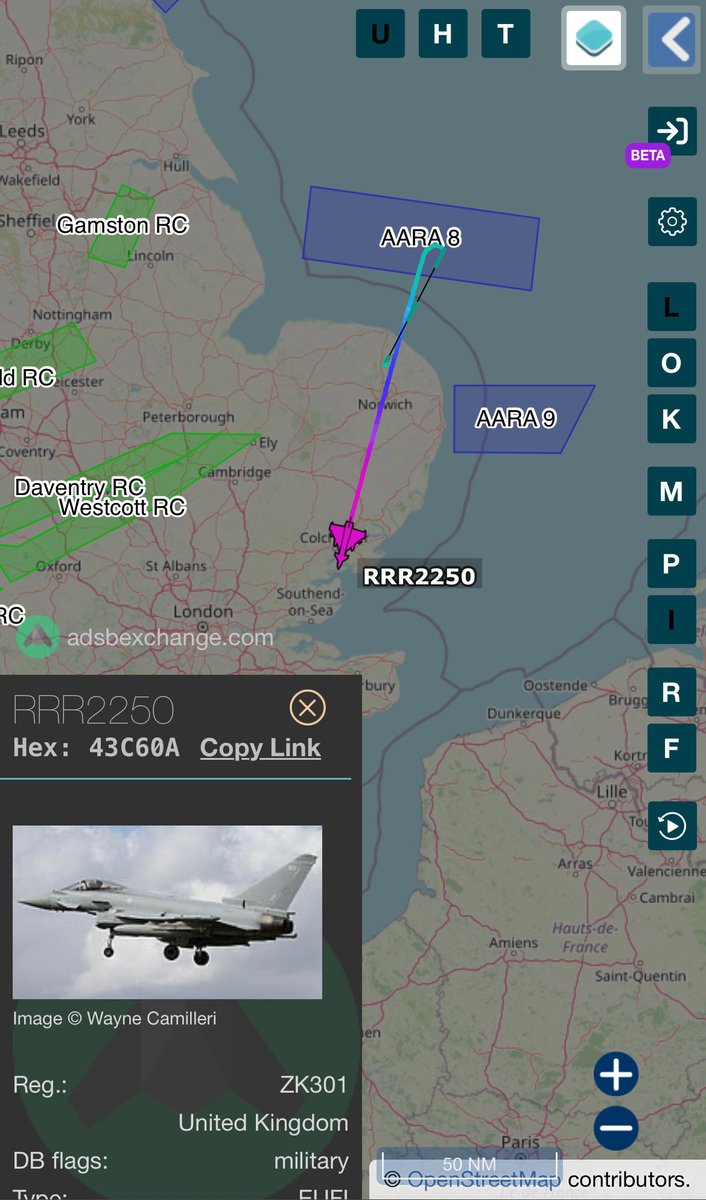Click the RRR2250 callsign label on map
Image resolution: width=706 pixels, height=1200 pixels.
tap(419, 576)
